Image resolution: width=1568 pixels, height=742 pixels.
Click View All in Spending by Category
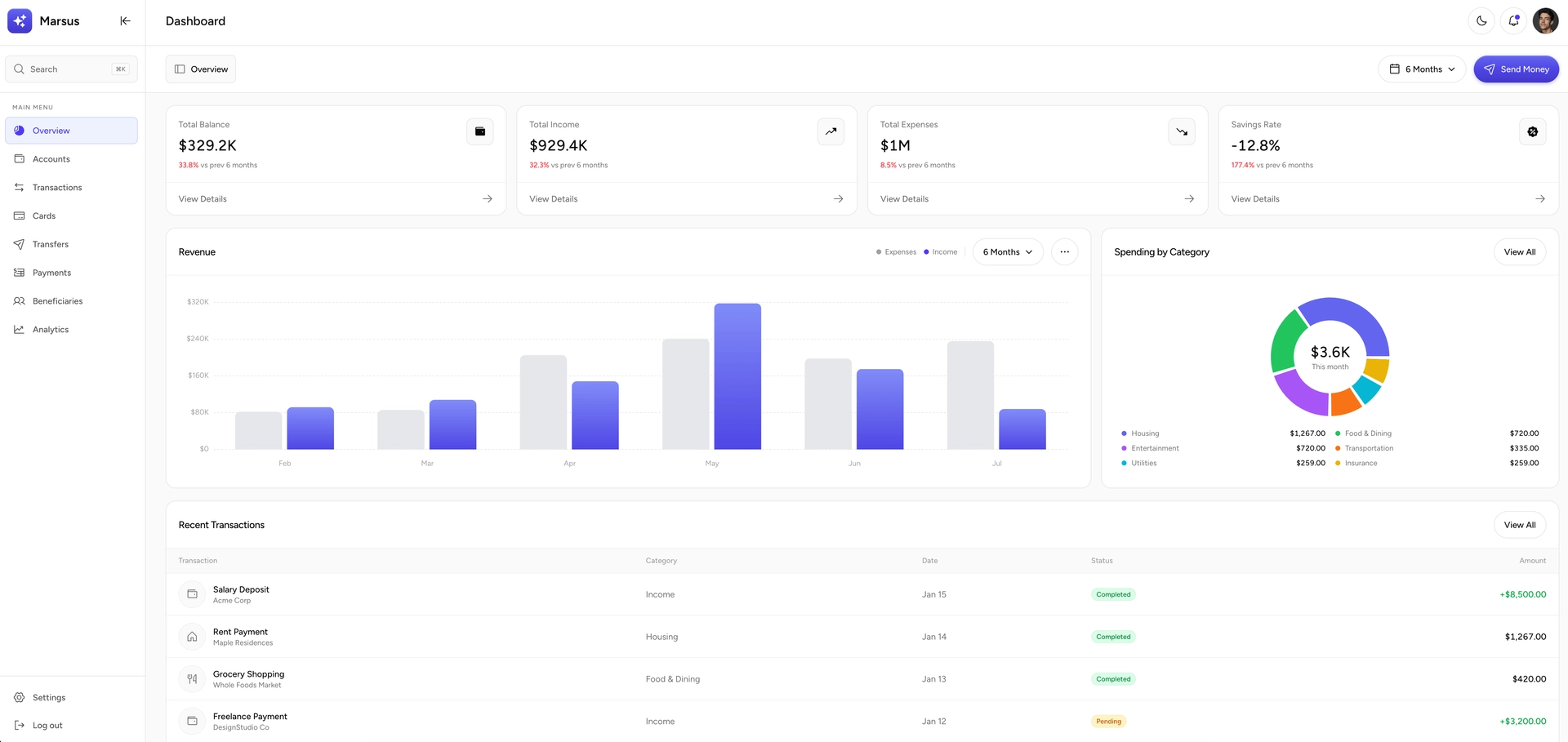1519,252
